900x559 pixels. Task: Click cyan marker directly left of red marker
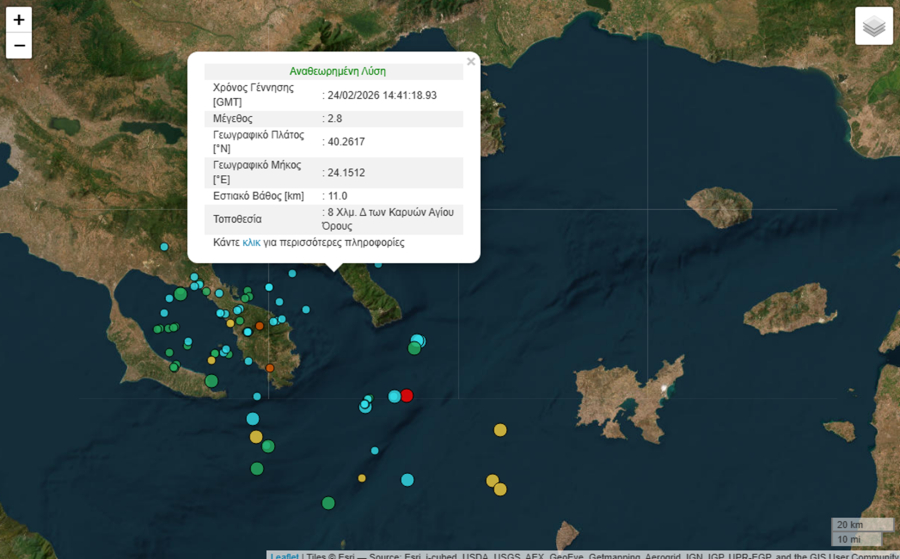click(x=394, y=396)
